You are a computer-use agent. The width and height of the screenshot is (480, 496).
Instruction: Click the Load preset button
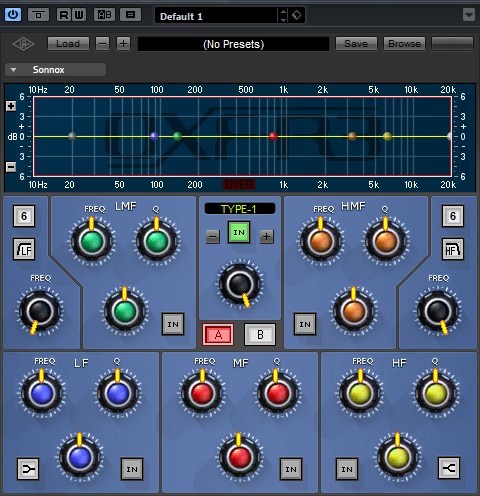click(68, 44)
